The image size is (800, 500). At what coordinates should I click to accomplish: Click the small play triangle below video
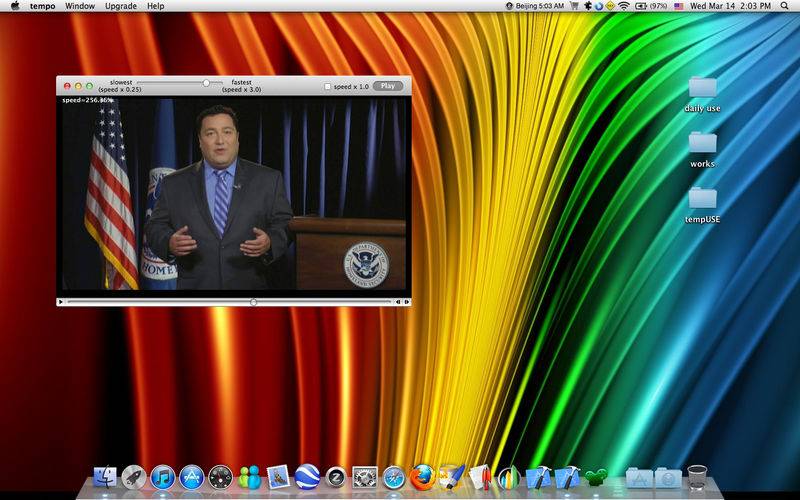click(60, 302)
